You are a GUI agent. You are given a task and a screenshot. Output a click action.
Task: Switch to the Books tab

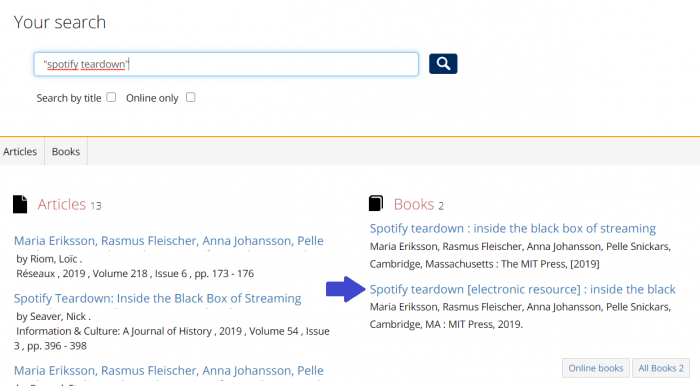66,152
